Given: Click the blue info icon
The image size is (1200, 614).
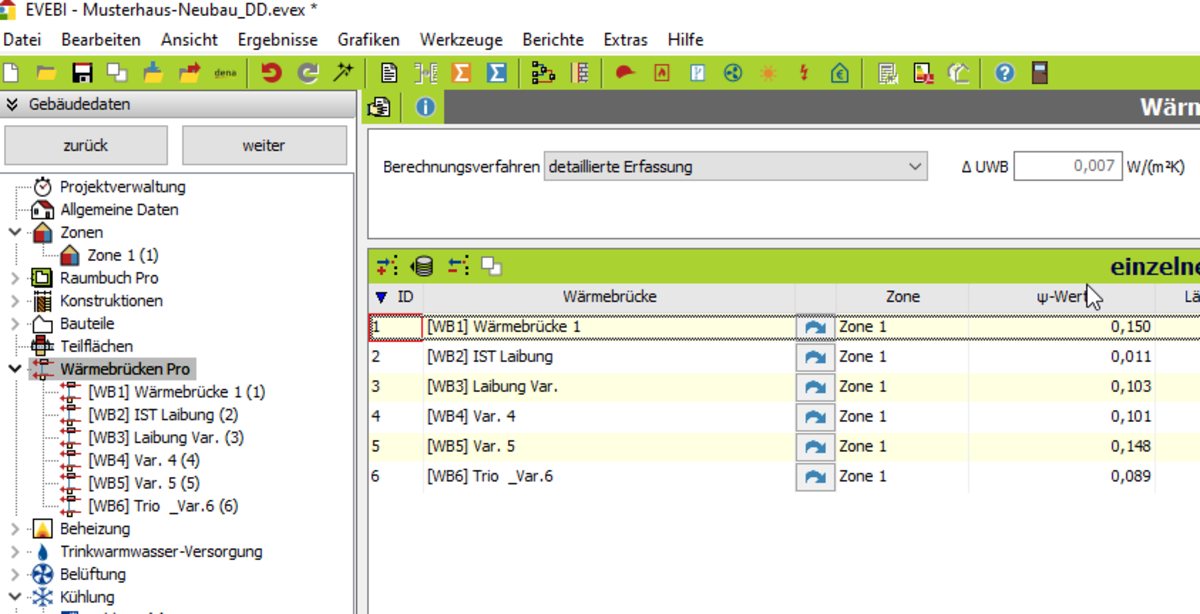Looking at the screenshot, I should (425, 107).
